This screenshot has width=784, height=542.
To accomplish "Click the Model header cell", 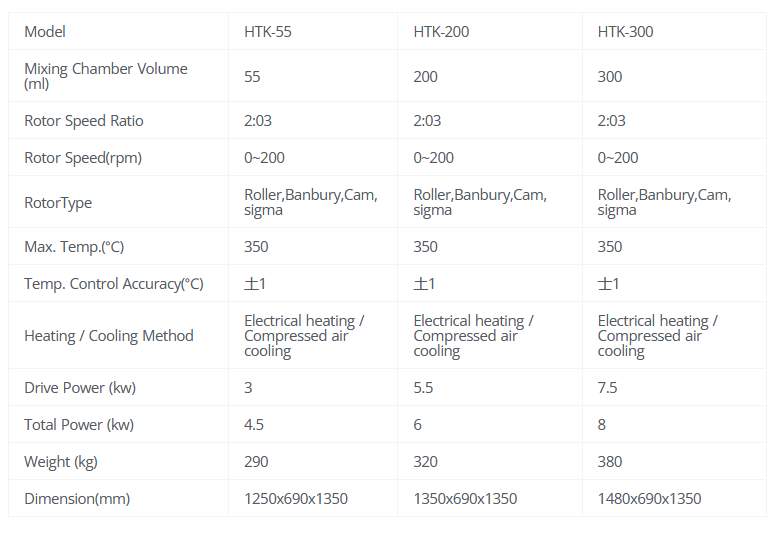I will [45, 31].
